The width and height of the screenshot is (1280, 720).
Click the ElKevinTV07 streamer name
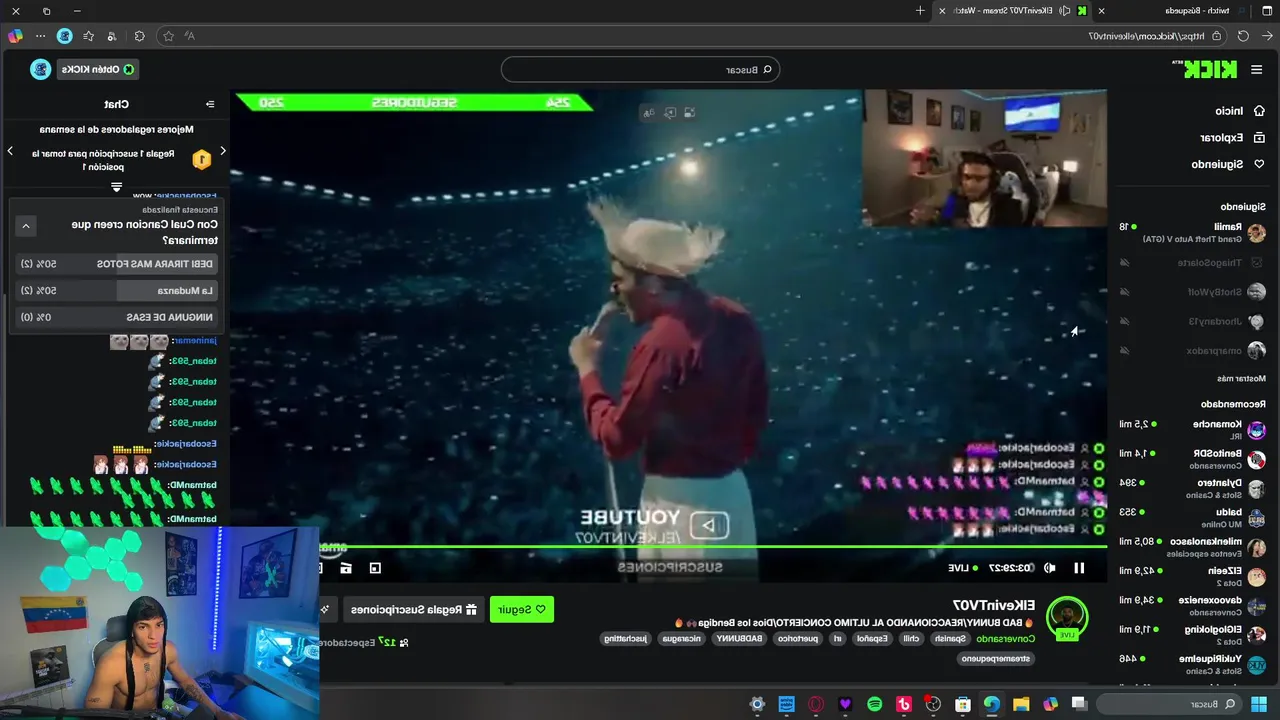pyautogui.click(x=993, y=605)
